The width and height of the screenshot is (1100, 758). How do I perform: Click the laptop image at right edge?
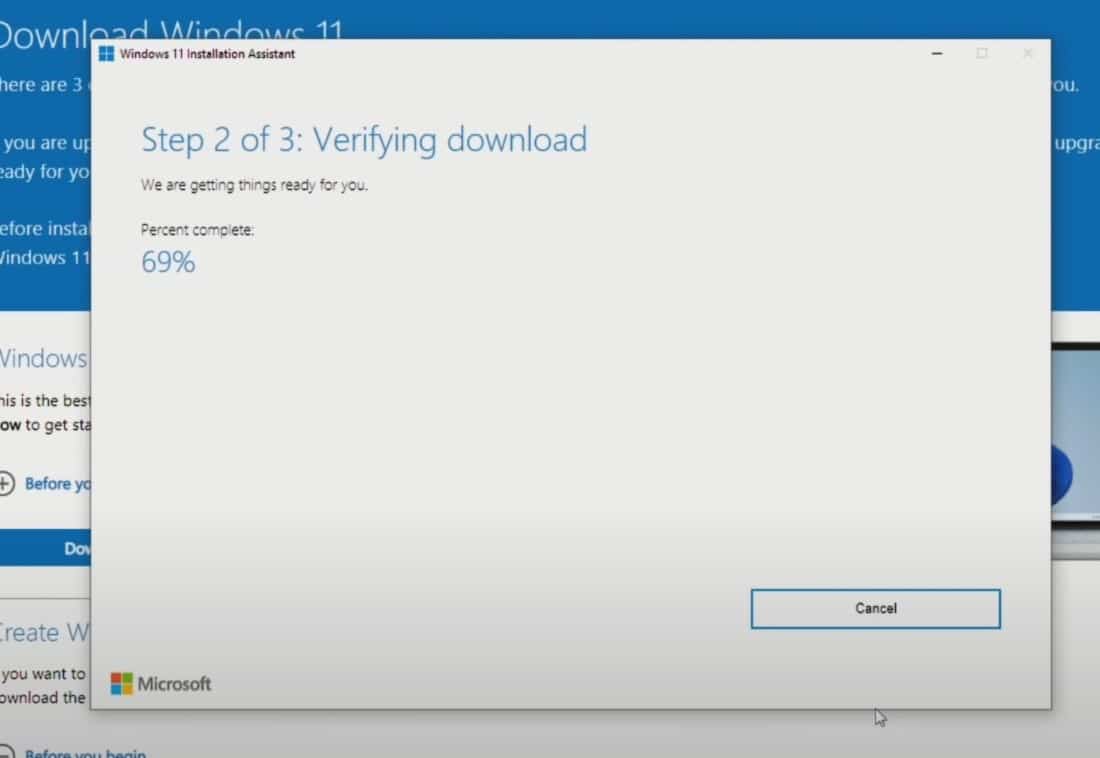pos(1075,450)
